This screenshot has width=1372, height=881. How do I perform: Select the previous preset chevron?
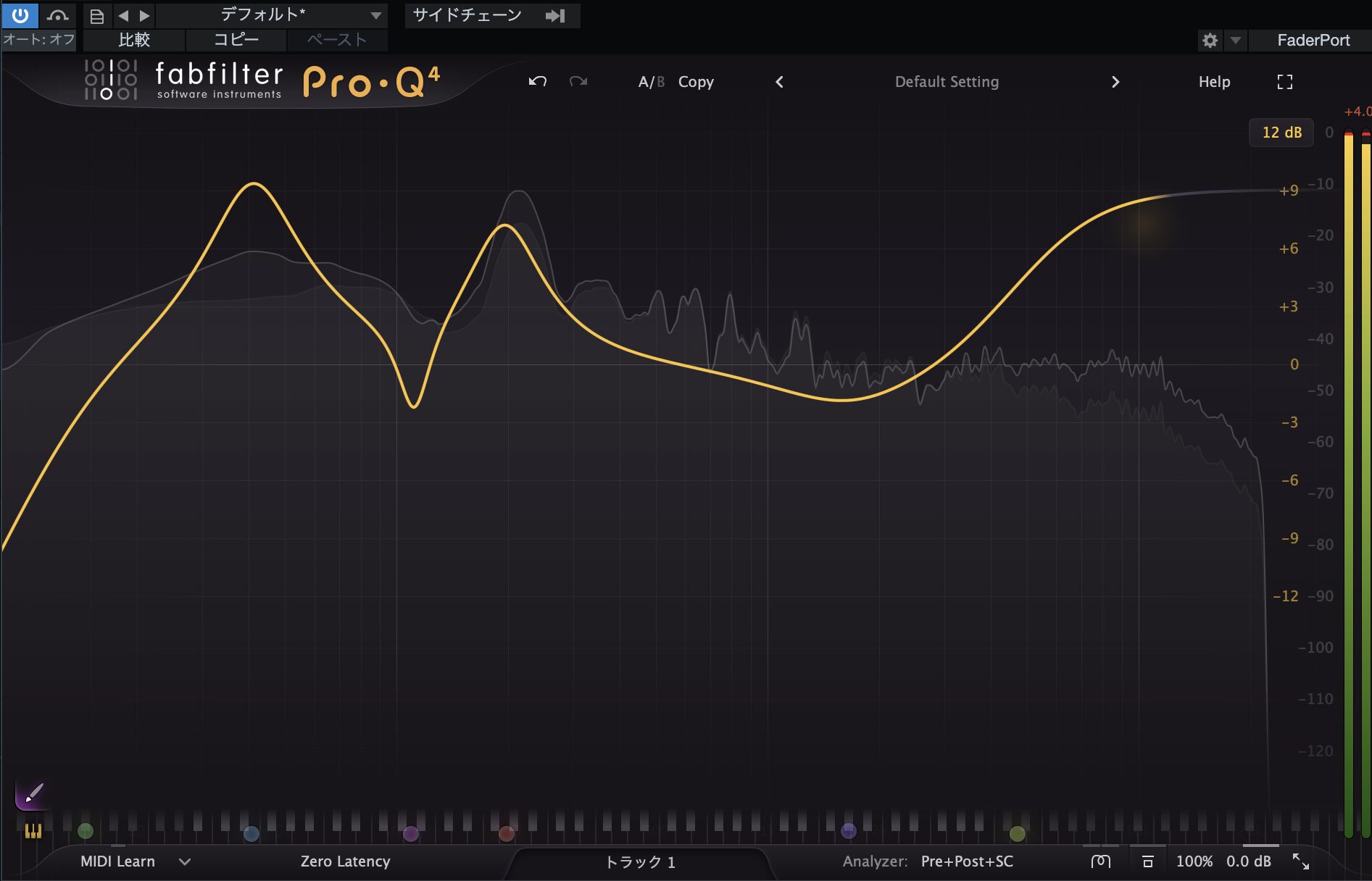(779, 82)
